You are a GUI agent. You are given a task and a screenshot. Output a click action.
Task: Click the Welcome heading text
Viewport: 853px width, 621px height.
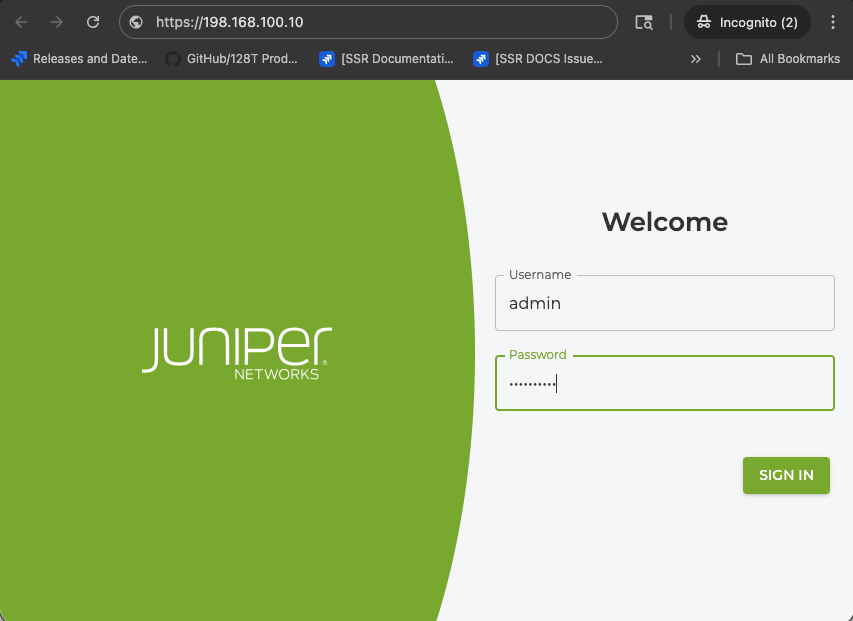(x=665, y=222)
